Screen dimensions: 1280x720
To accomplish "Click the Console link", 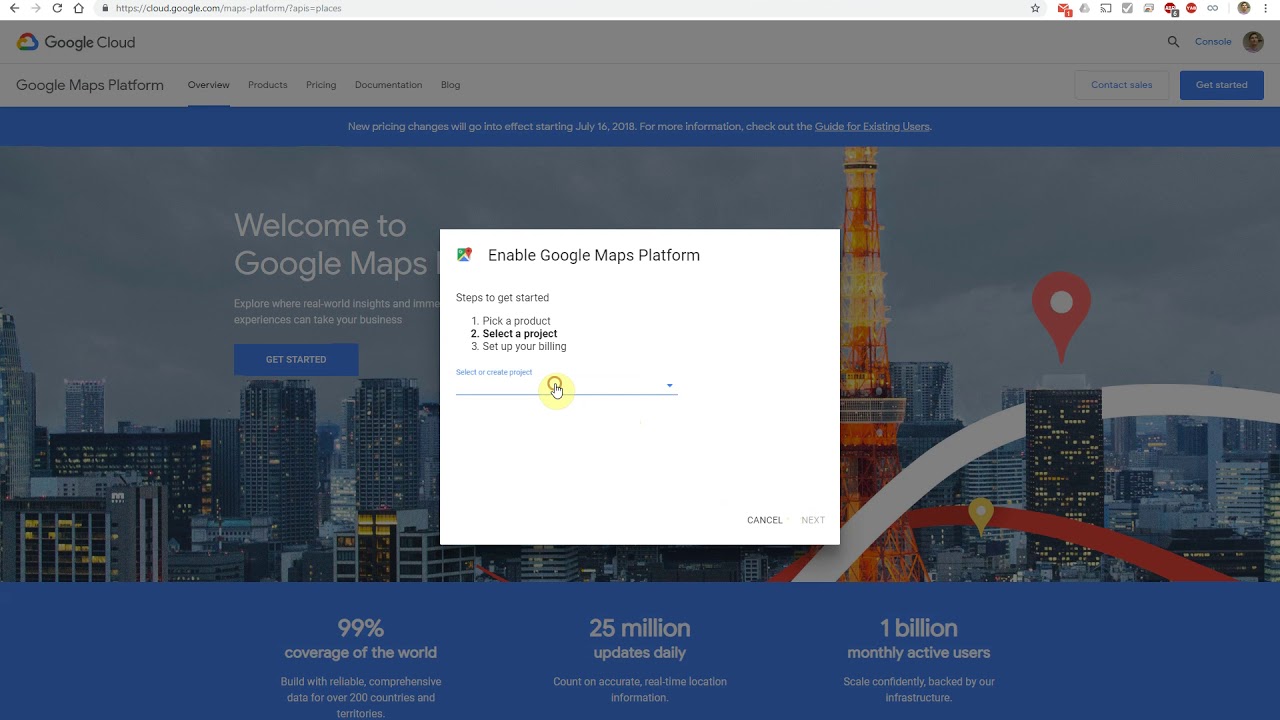I will 1213,42.
